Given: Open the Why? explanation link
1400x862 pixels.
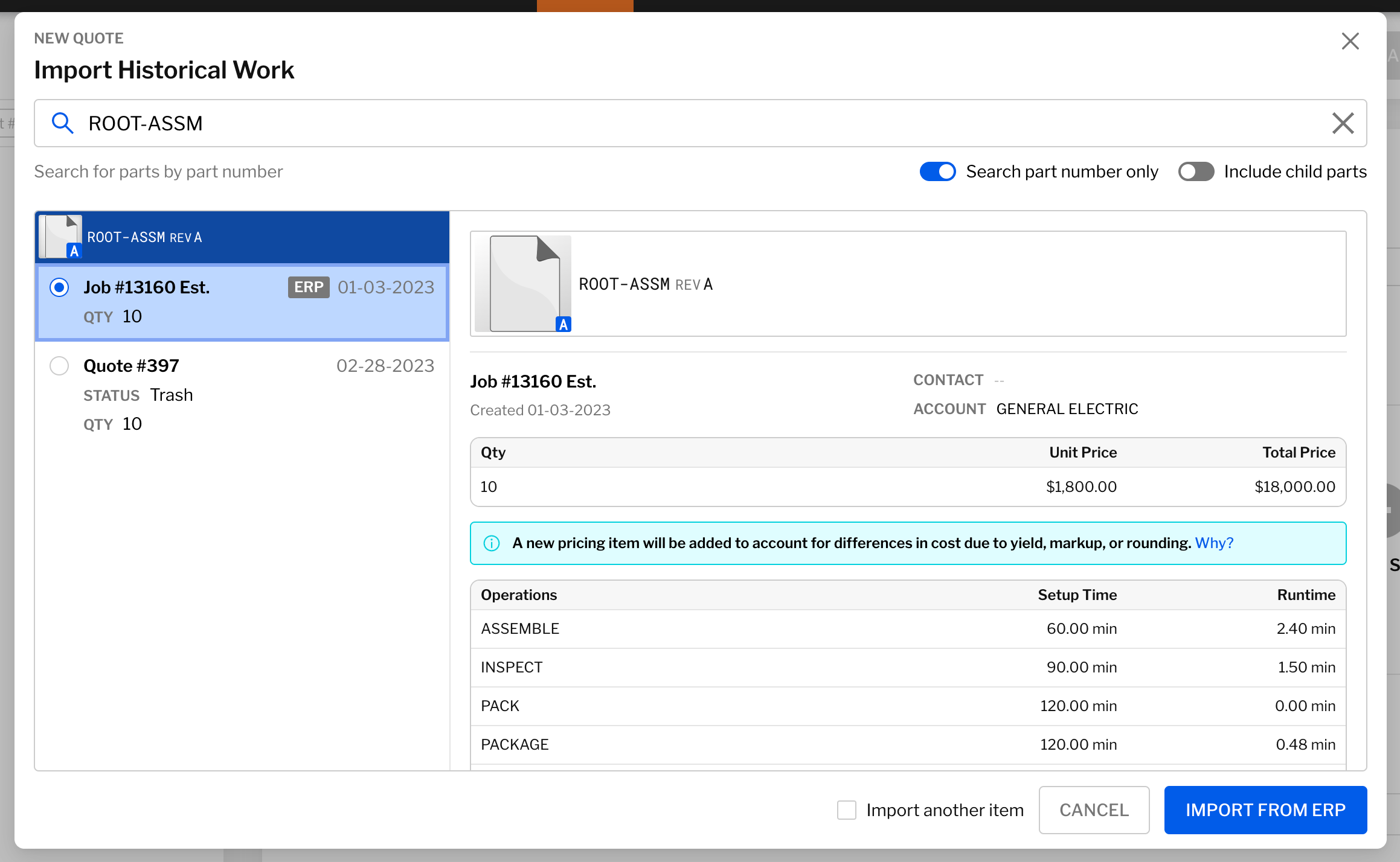Looking at the screenshot, I should pos(1214,543).
